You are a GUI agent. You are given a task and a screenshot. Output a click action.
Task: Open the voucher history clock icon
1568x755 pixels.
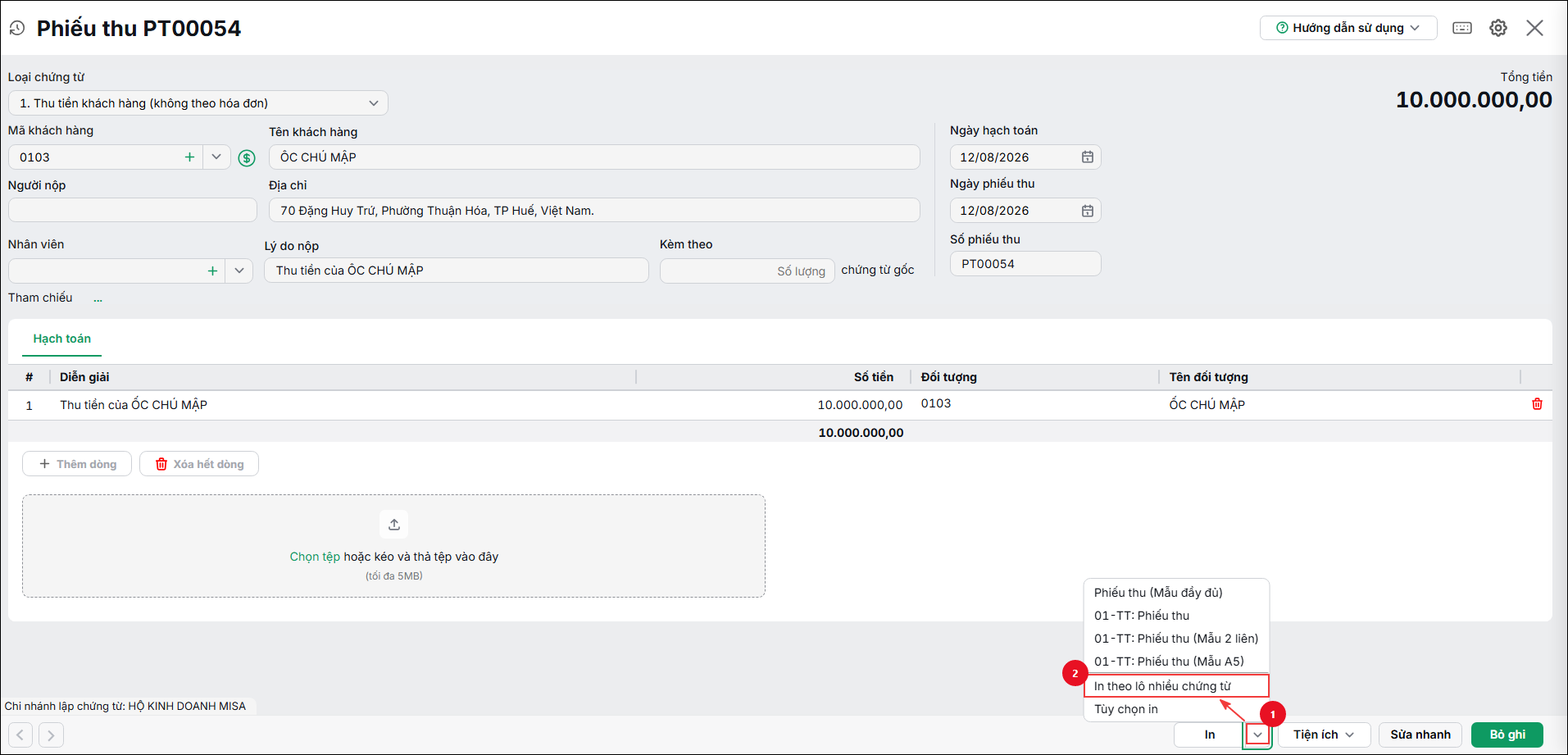click(17, 28)
